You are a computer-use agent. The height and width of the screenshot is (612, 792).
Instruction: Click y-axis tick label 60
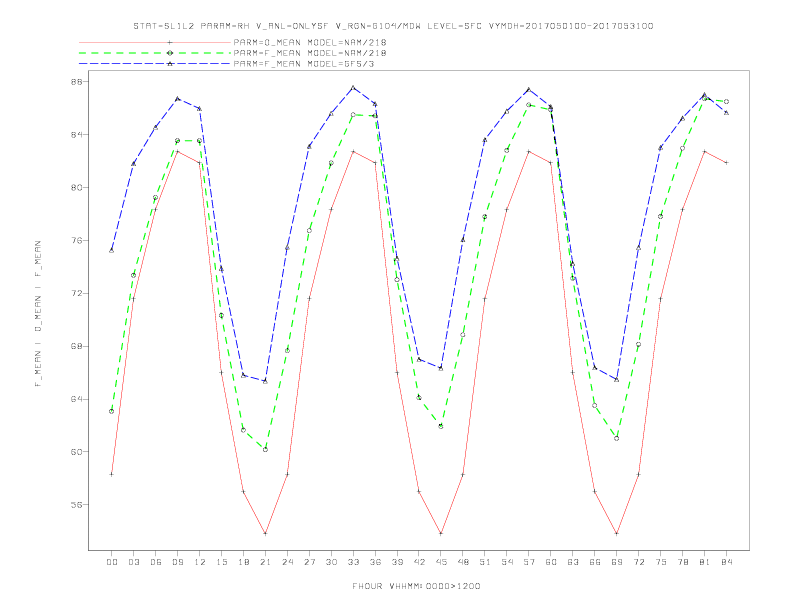point(76,452)
